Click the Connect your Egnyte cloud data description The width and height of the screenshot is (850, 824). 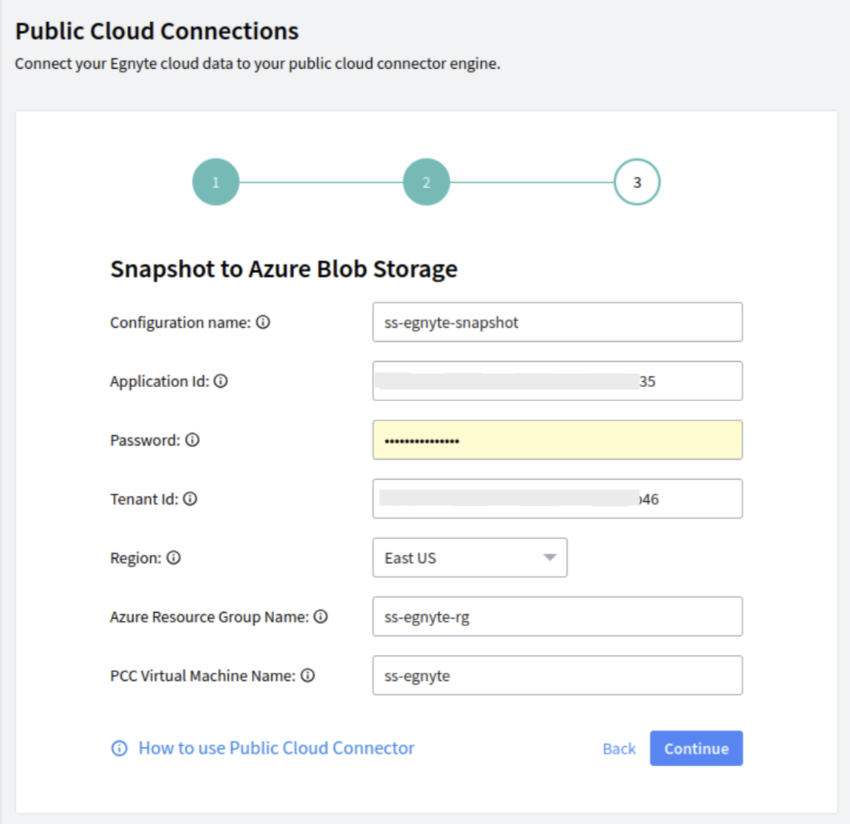(257, 64)
